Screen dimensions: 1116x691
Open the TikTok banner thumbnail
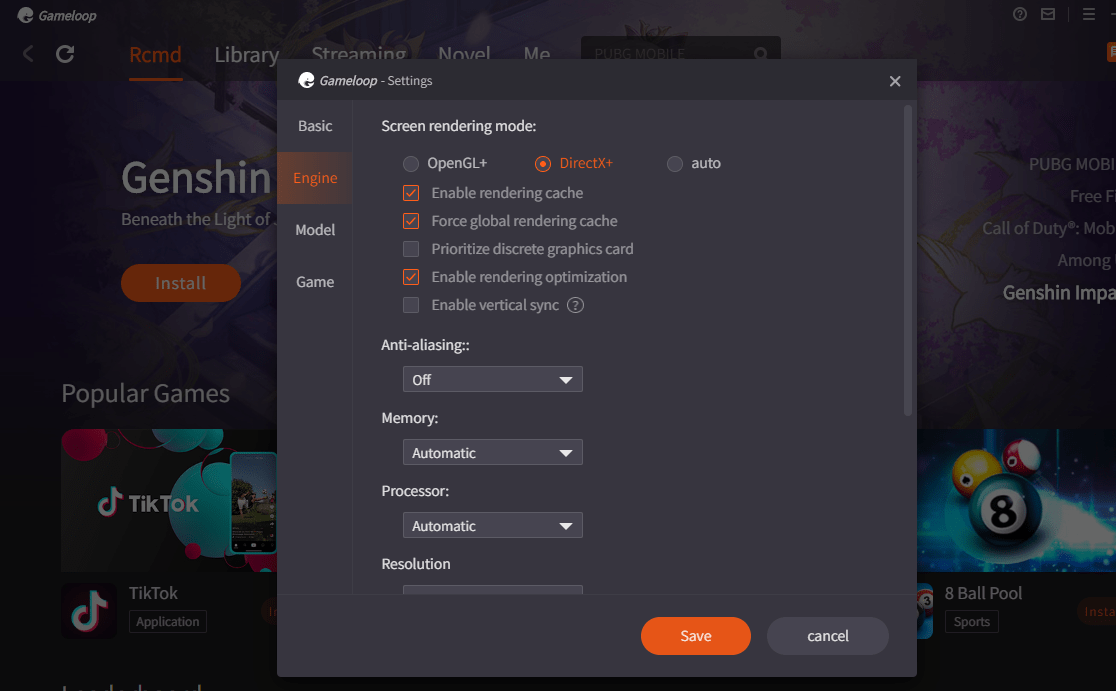(x=169, y=500)
